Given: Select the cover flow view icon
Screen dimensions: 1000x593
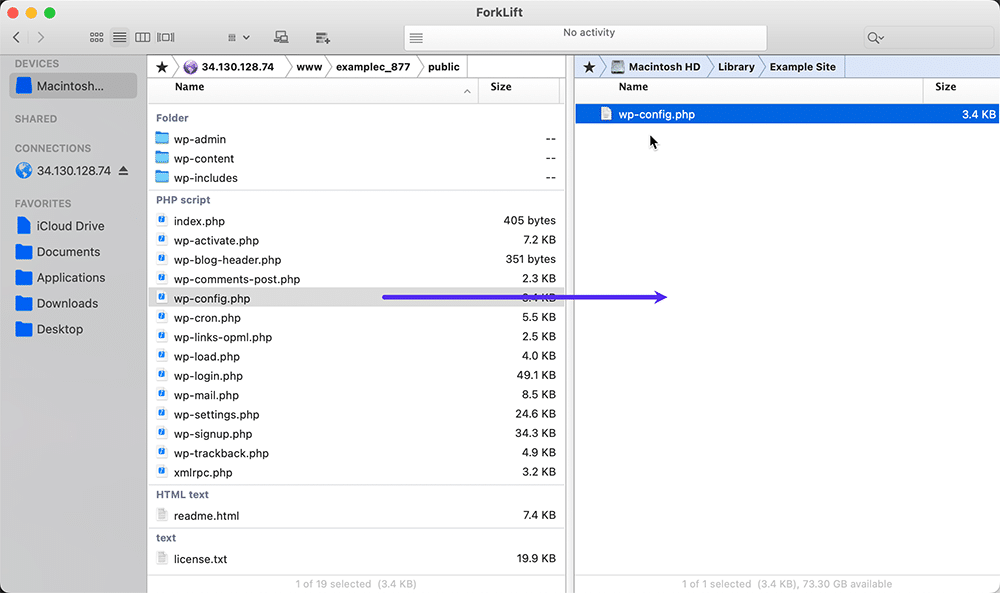Looking at the screenshot, I should 164,37.
